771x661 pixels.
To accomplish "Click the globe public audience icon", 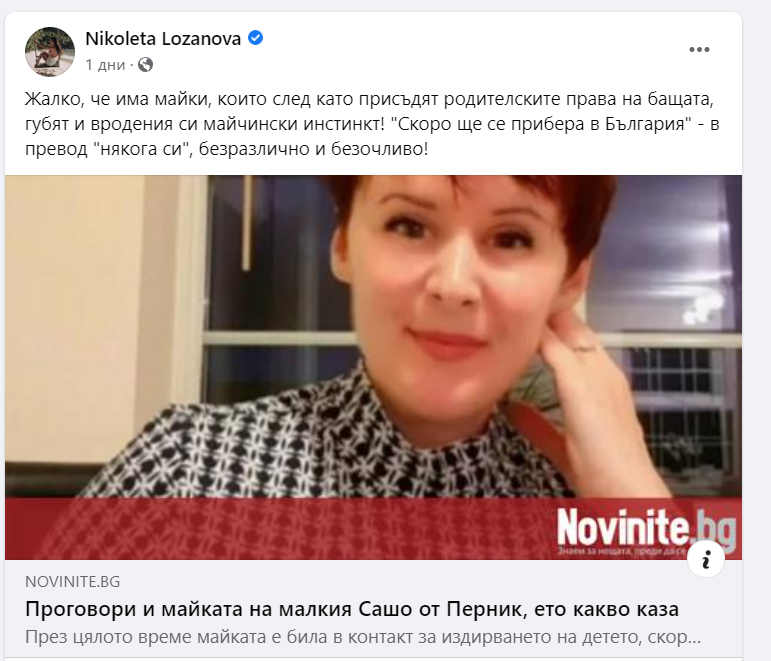I will tap(145, 64).
